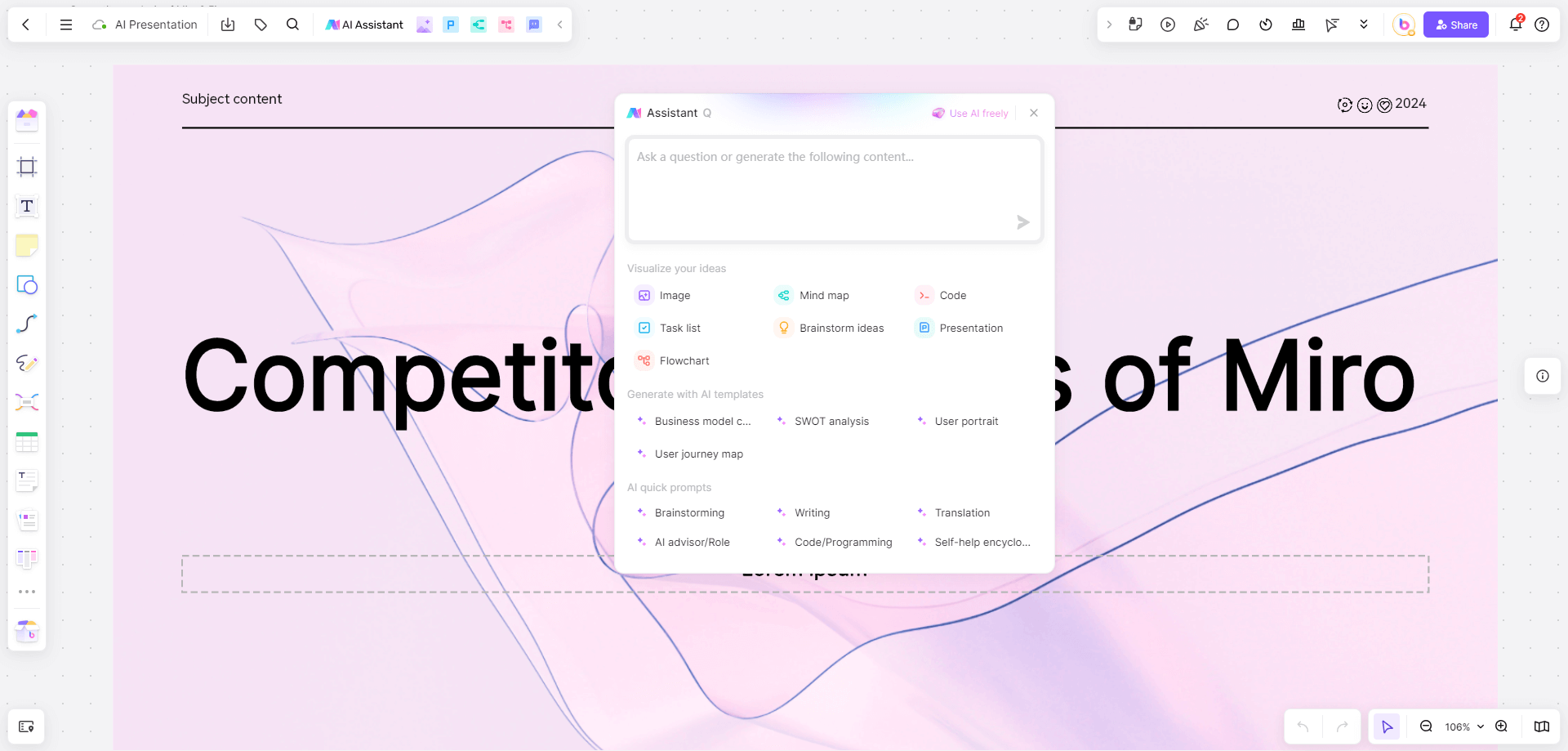Go back with the left arrow
The width and height of the screenshot is (1568, 751).
(x=26, y=25)
